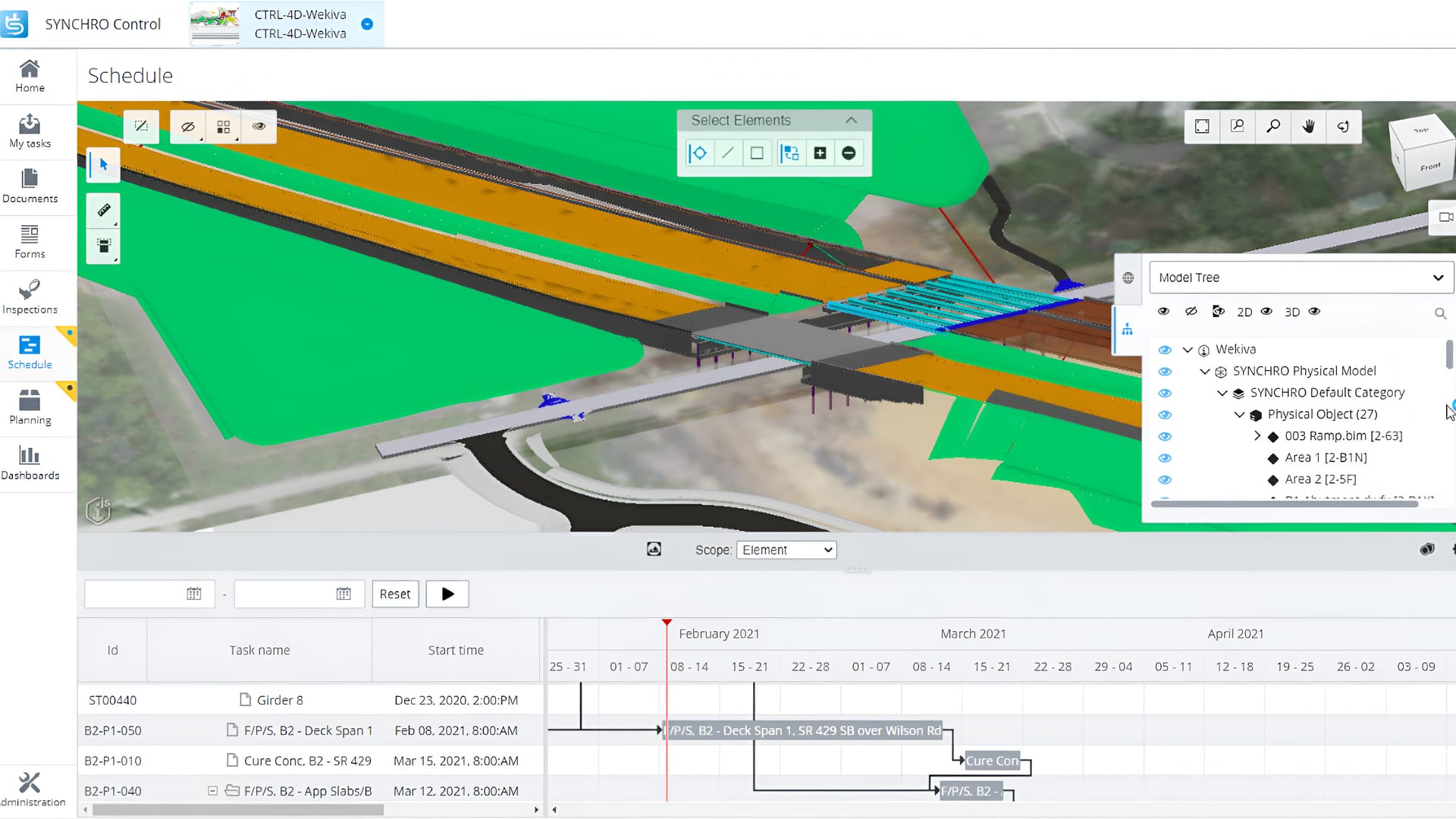
Task: Select Area 1 [2-B1N] tree item
Action: [1326, 458]
